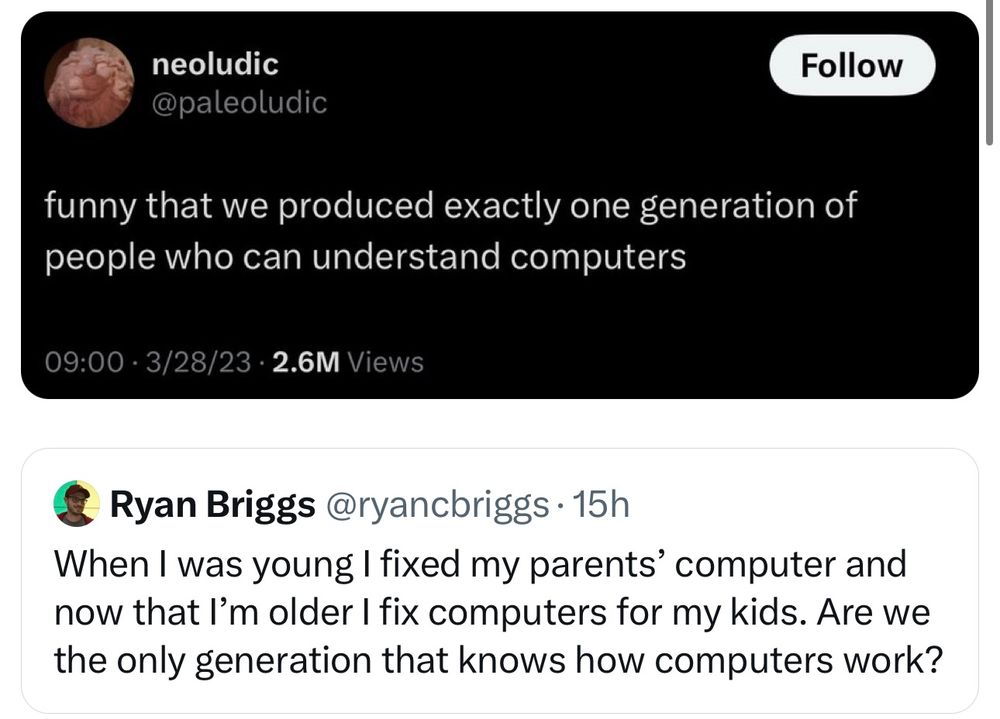This screenshot has width=1000, height=719.
Task: Visit the @paleoludic handle
Action: point(239,102)
